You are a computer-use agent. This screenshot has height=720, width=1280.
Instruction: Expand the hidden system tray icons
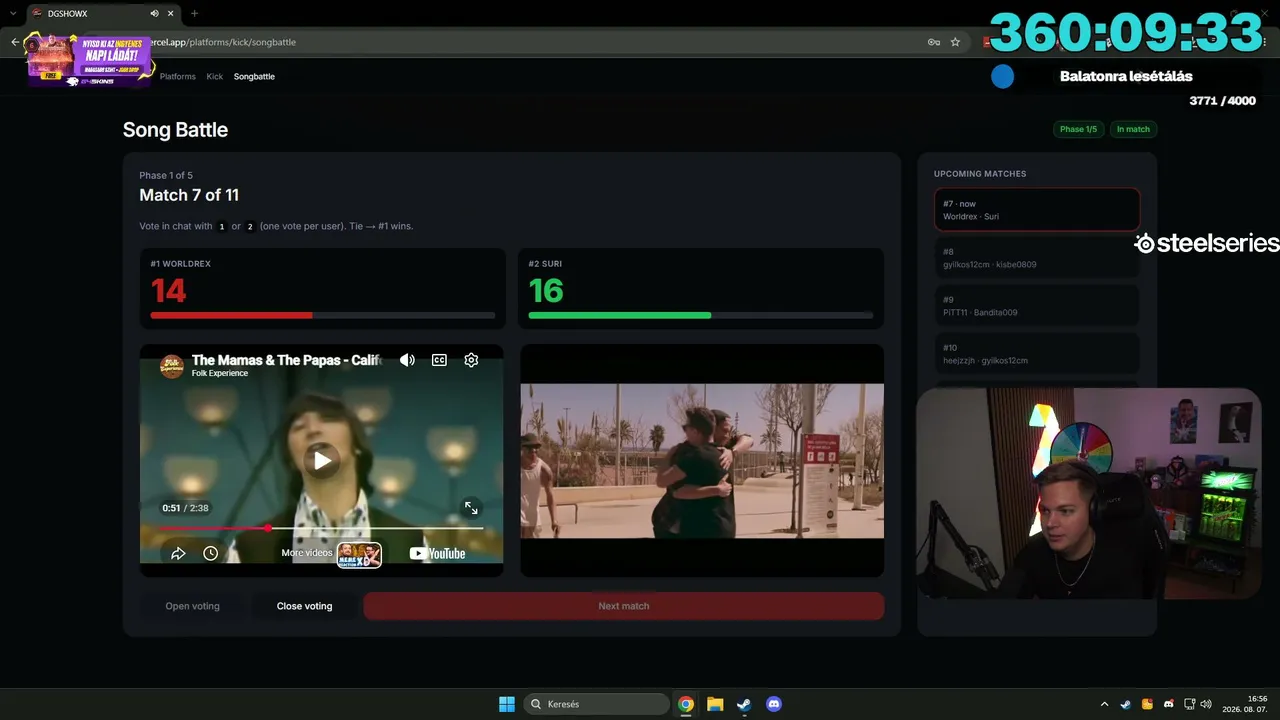[x=1104, y=704]
